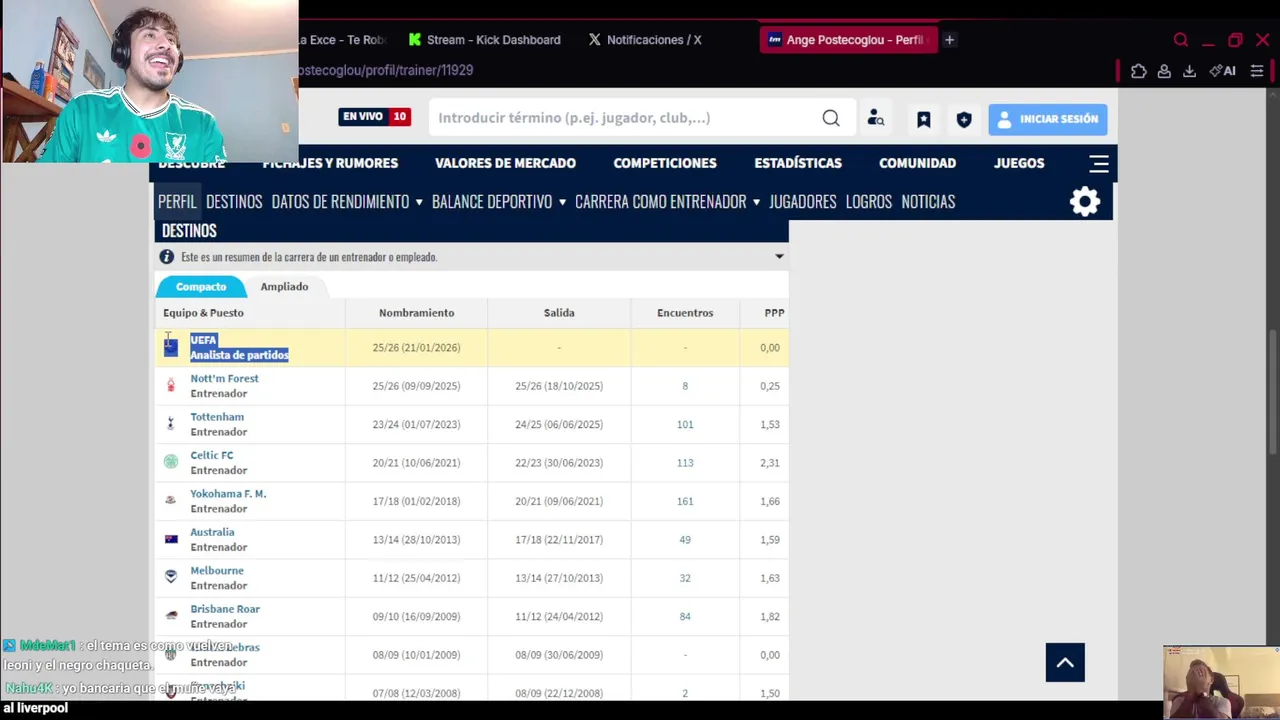
Task: Open Yokohama's 161 matches link
Action: point(685,501)
